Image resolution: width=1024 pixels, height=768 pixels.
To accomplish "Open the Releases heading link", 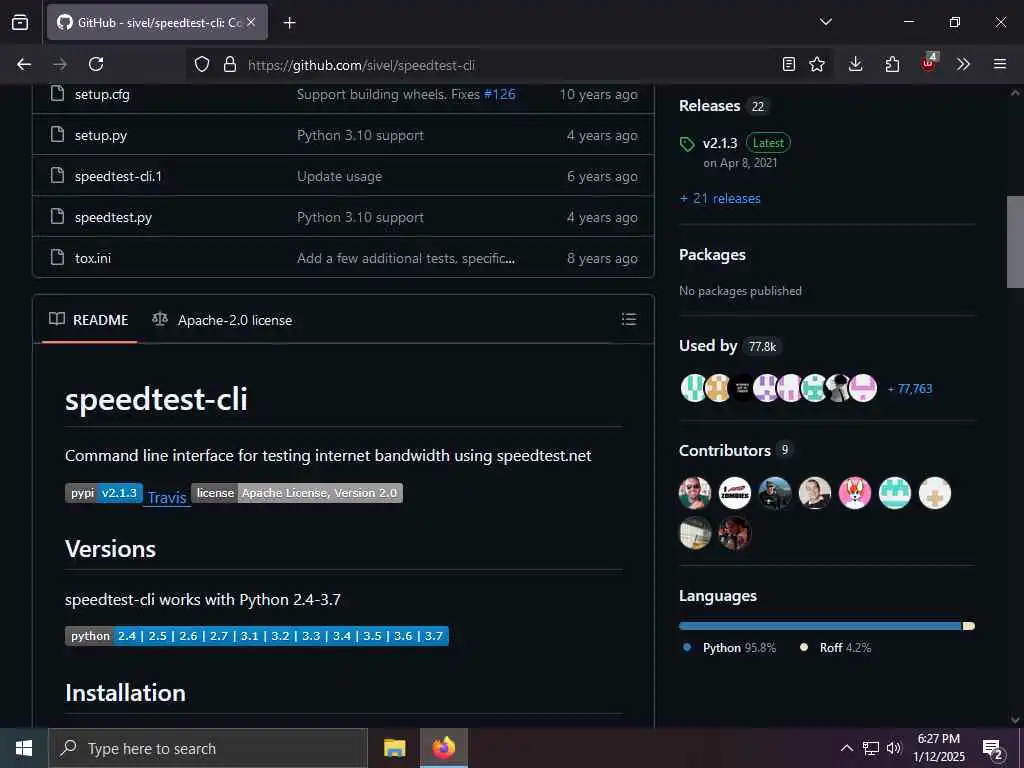I will point(709,106).
